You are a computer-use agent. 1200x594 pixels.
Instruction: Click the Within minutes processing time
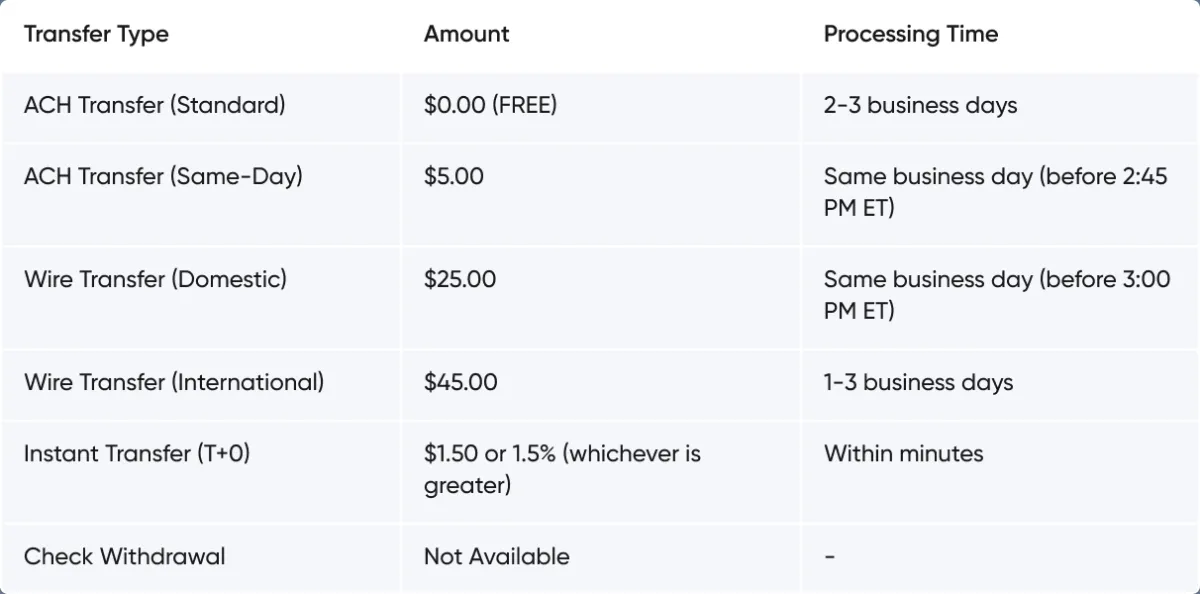click(x=903, y=454)
